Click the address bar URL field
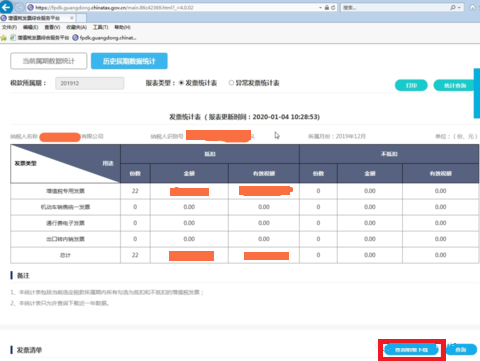Image resolution: width=480 pixels, height=361 pixels. click(173, 7)
